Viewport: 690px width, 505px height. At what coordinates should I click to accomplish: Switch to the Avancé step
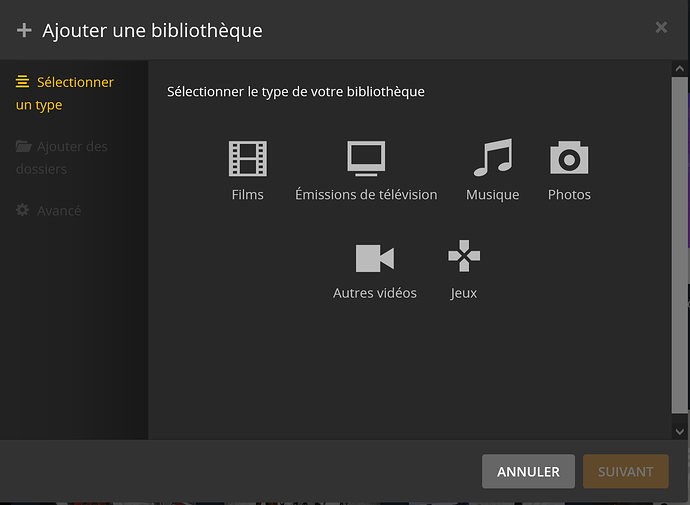click(48, 210)
